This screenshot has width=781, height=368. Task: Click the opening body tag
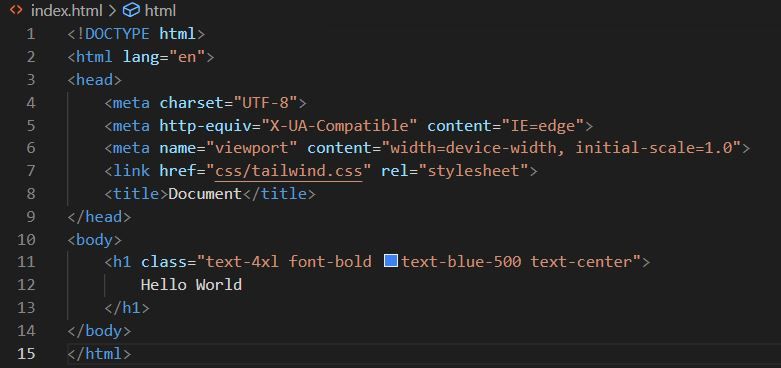pos(94,239)
